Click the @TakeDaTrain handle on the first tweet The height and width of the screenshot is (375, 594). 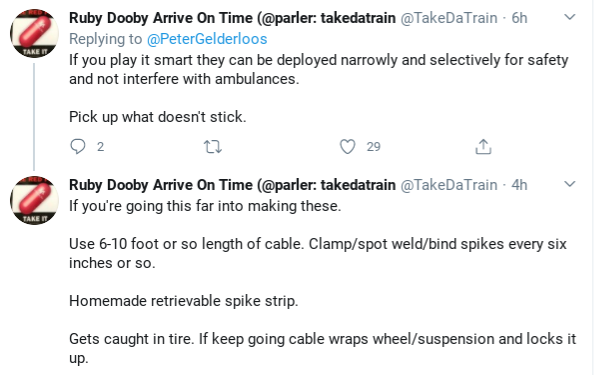[x=449, y=18]
